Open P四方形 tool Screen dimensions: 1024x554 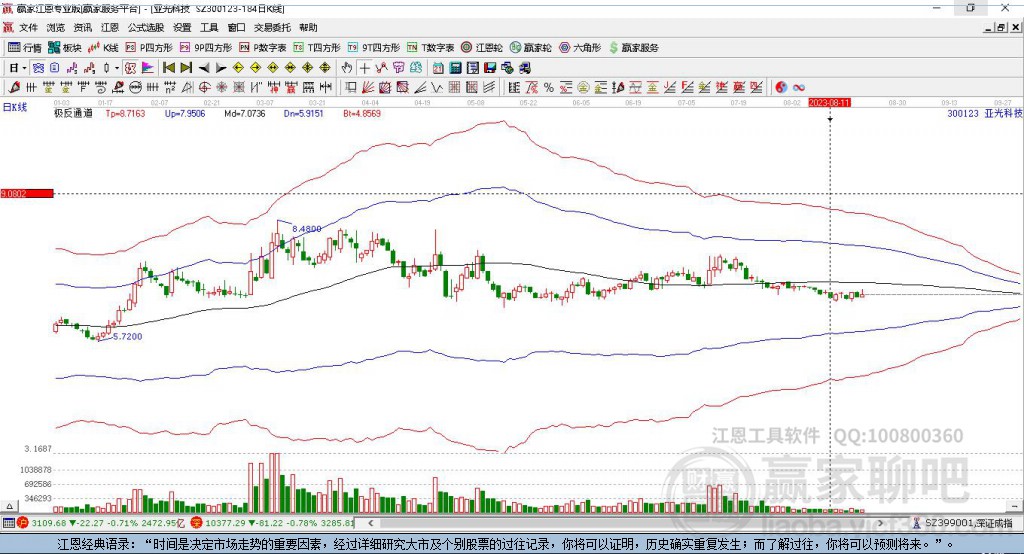(x=149, y=48)
